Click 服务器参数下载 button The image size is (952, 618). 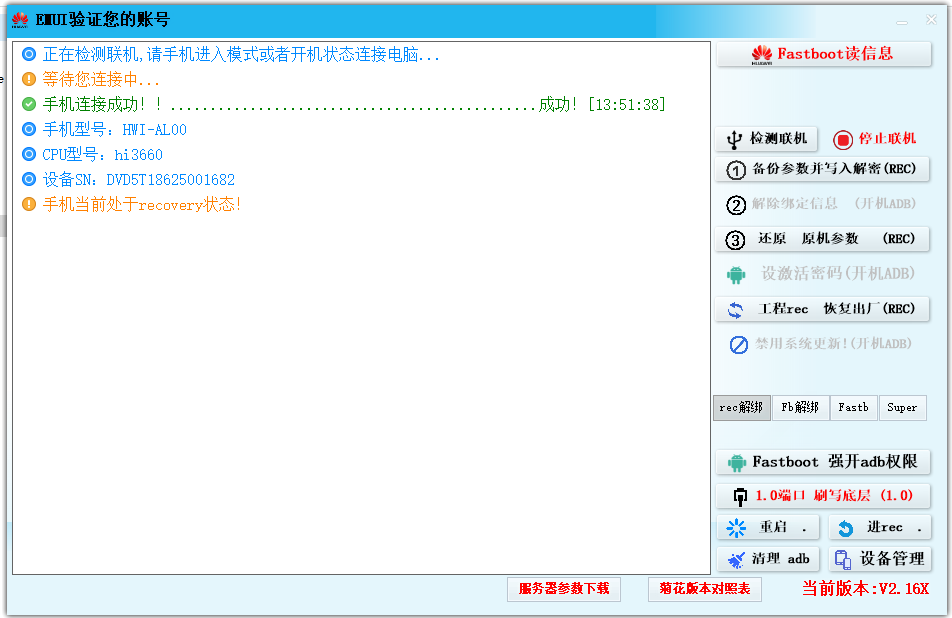tap(564, 589)
